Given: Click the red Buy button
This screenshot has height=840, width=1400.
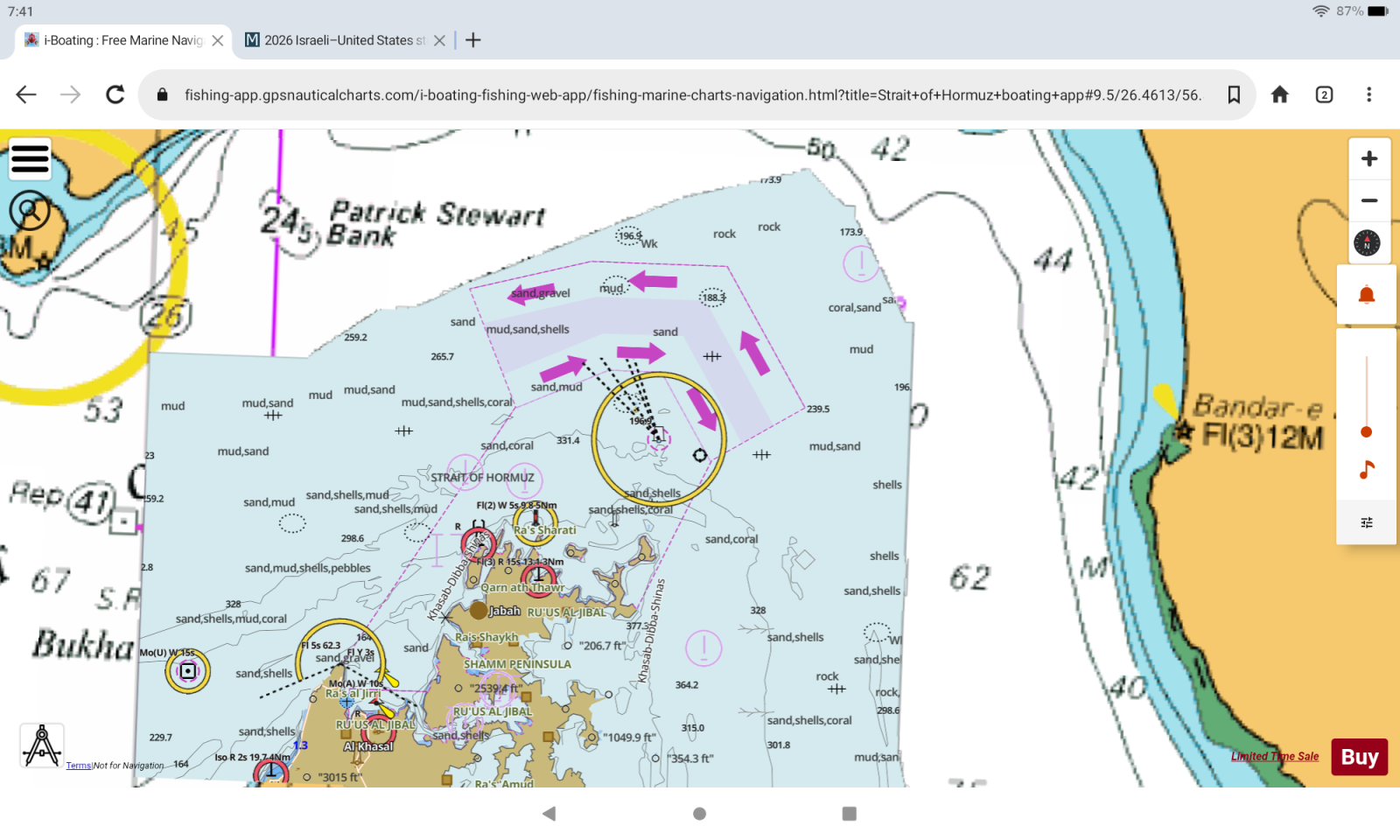Looking at the screenshot, I should 1359,757.
